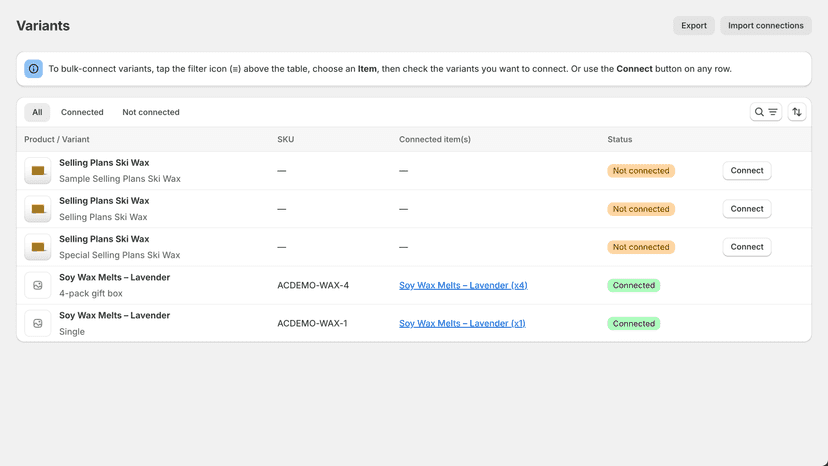The image size is (828, 466).
Task: Connect the Special Selling Plans Ski Wax variant
Action: point(747,247)
